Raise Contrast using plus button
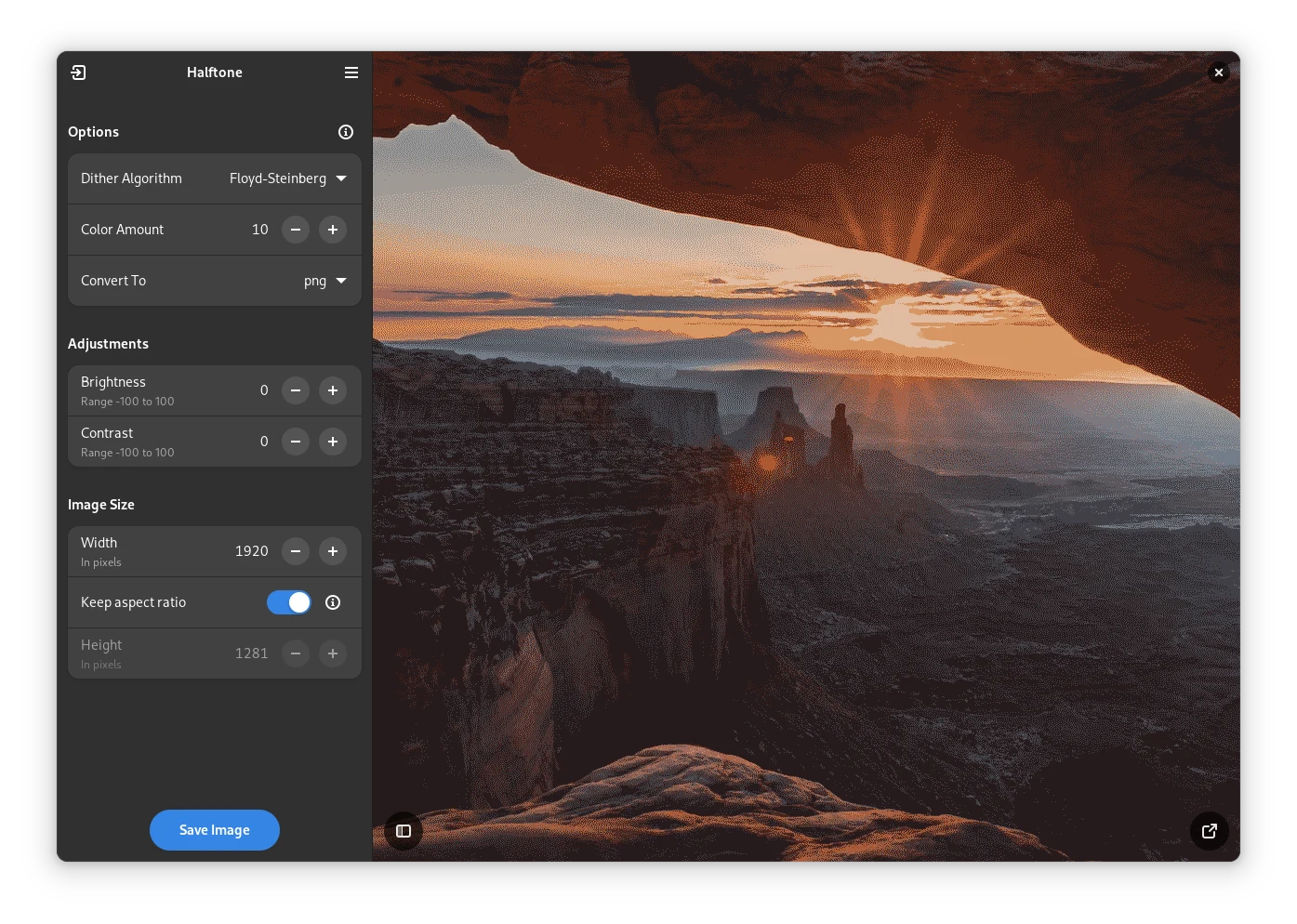This screenshot has height=924, width=1297. [333, 442]
